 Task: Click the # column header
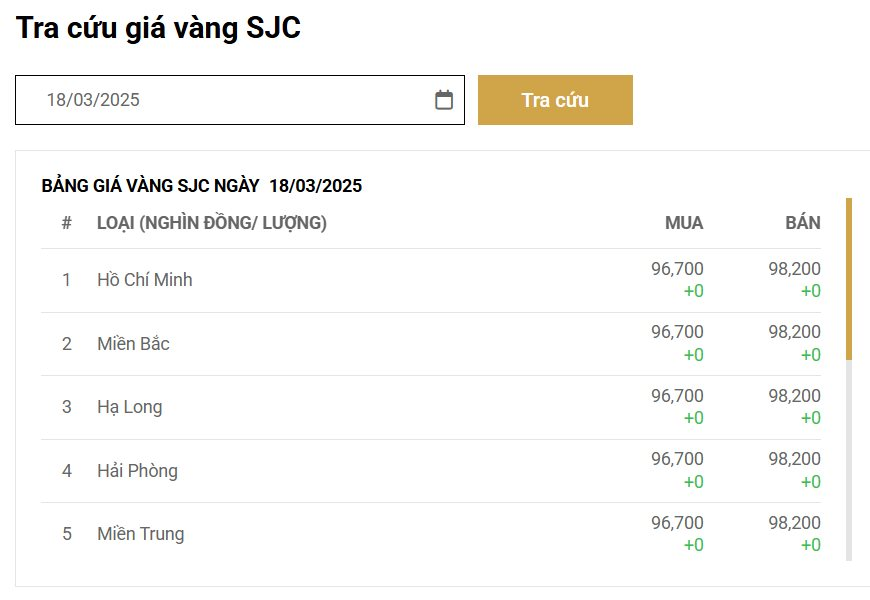(x=66, y=223)
